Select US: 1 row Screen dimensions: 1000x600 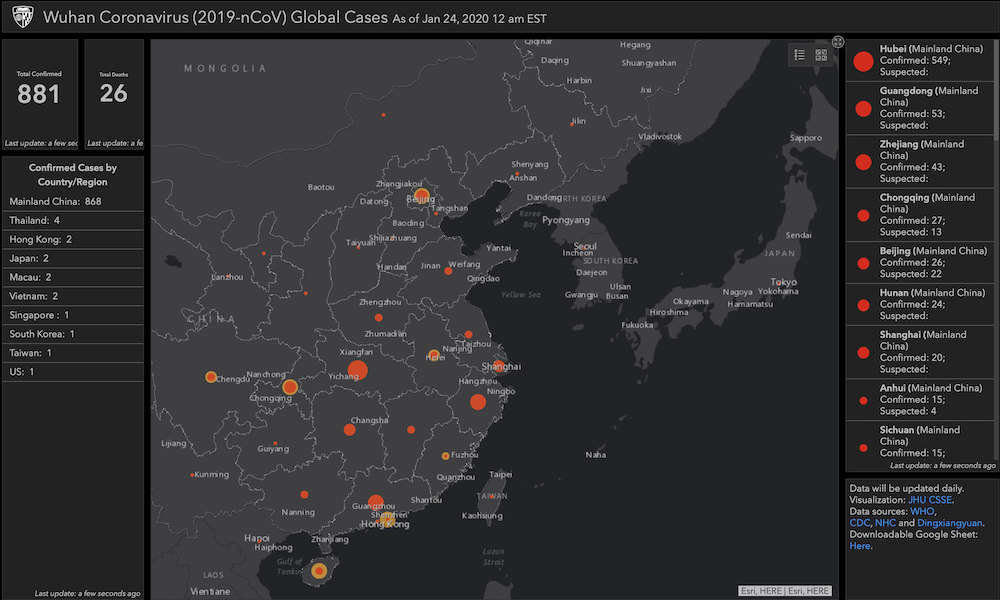tap(73, 372)
